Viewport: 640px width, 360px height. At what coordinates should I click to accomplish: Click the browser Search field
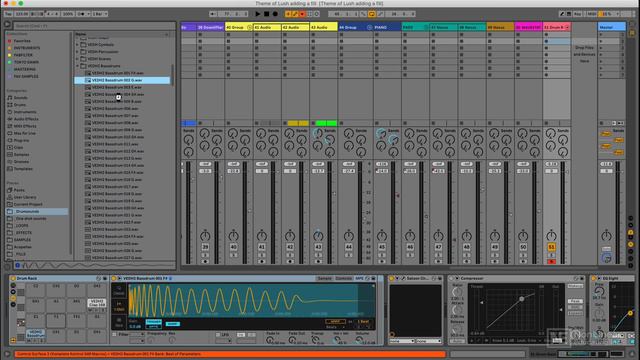95,26
